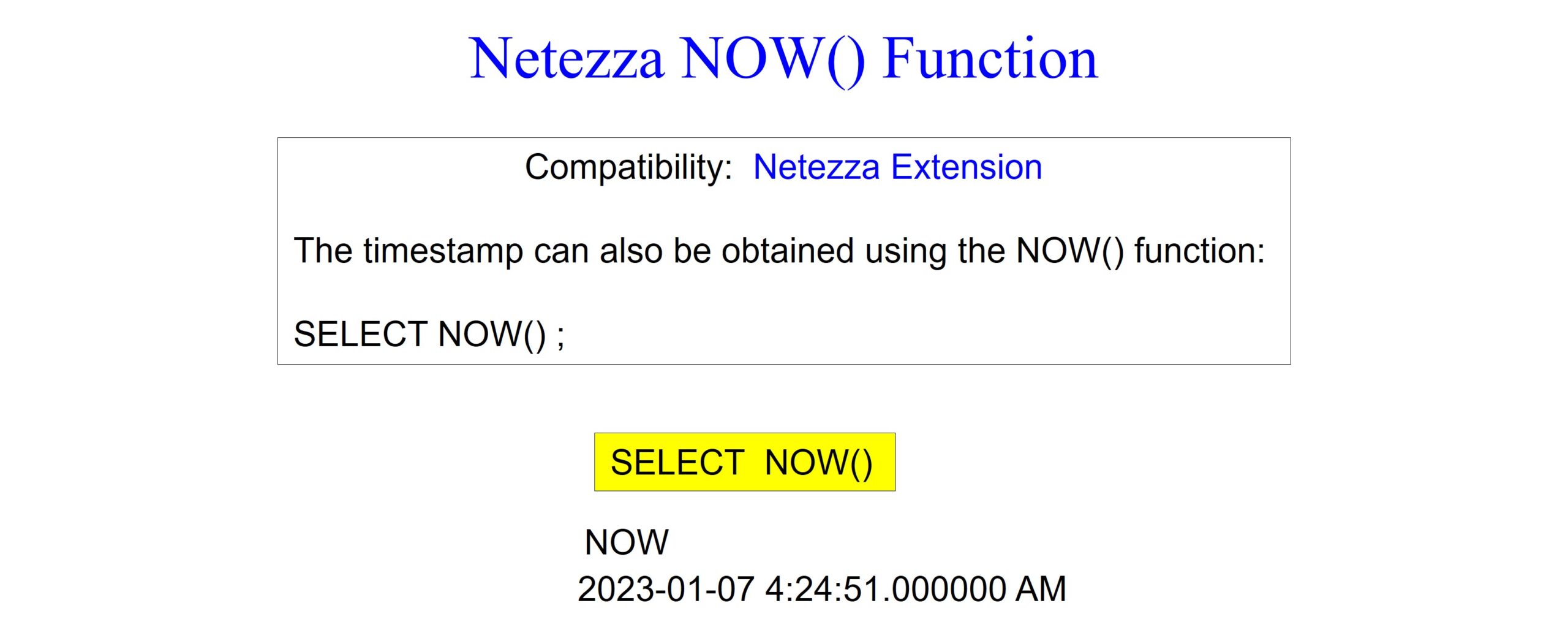Click the blue Netezza Extension link

point(897,167)
